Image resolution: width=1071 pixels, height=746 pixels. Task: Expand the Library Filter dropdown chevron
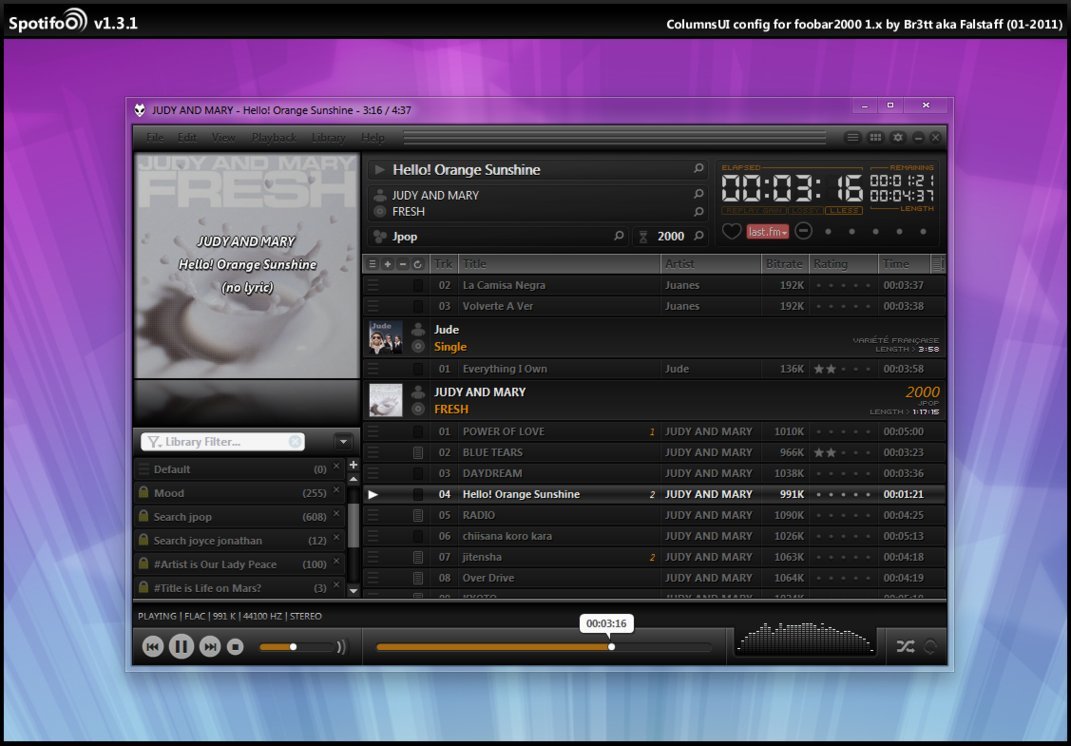(343, 440)
